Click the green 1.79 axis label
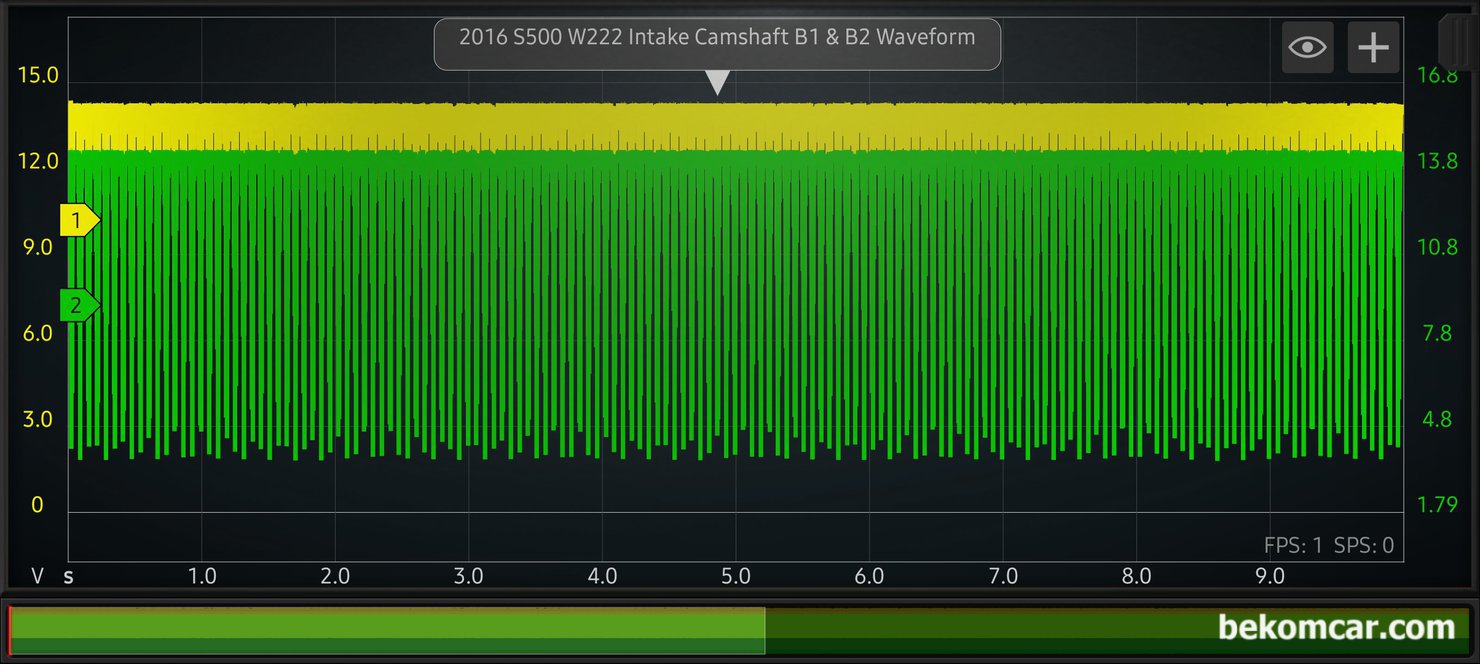 (x=1437, y=505)
